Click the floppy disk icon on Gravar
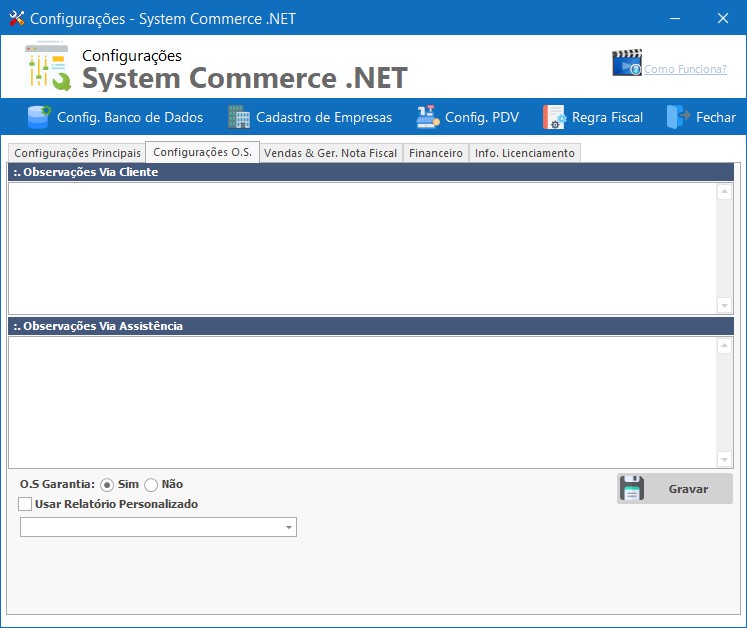 click(632, 489)
